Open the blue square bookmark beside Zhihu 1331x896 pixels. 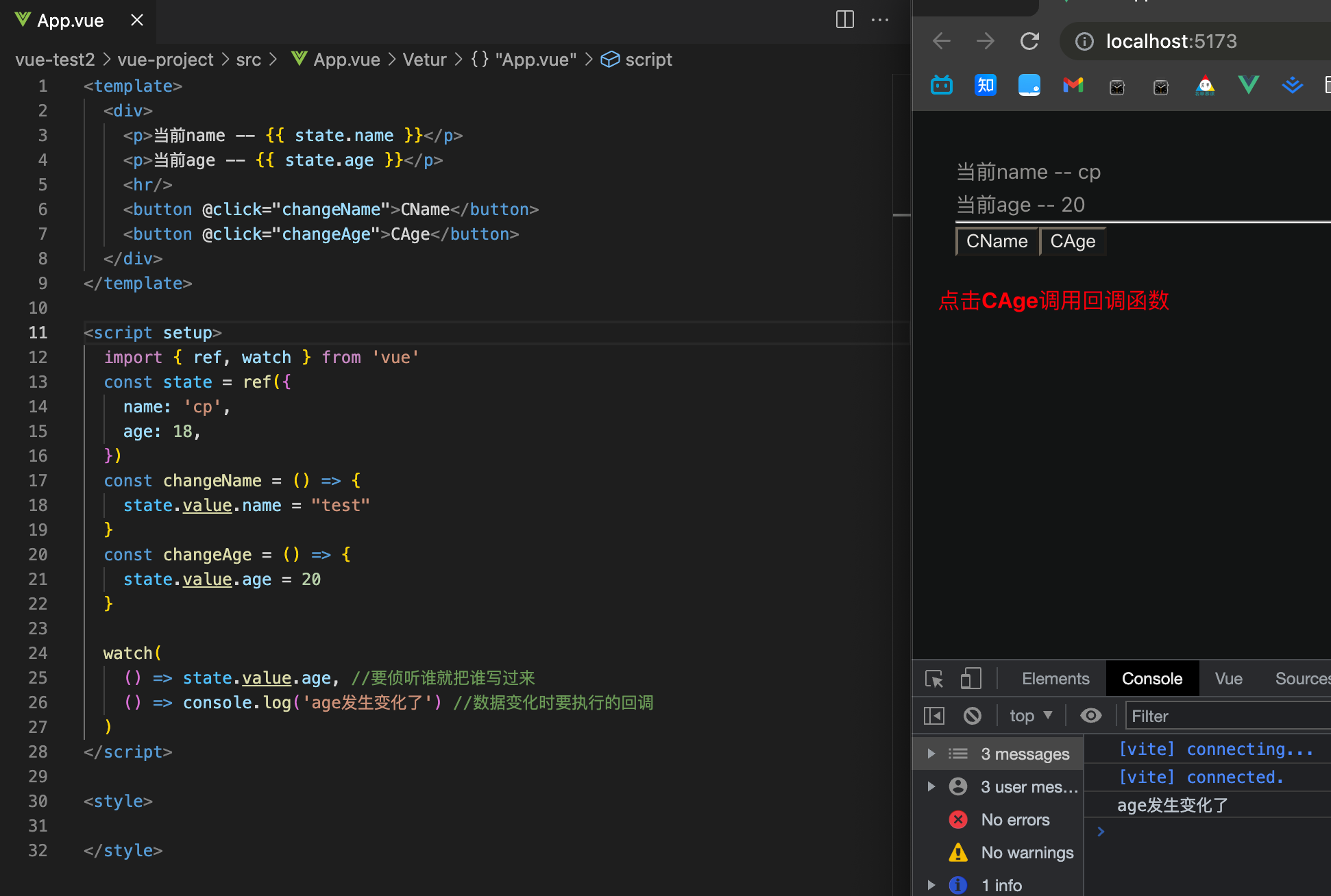(x=1029, y=85)
